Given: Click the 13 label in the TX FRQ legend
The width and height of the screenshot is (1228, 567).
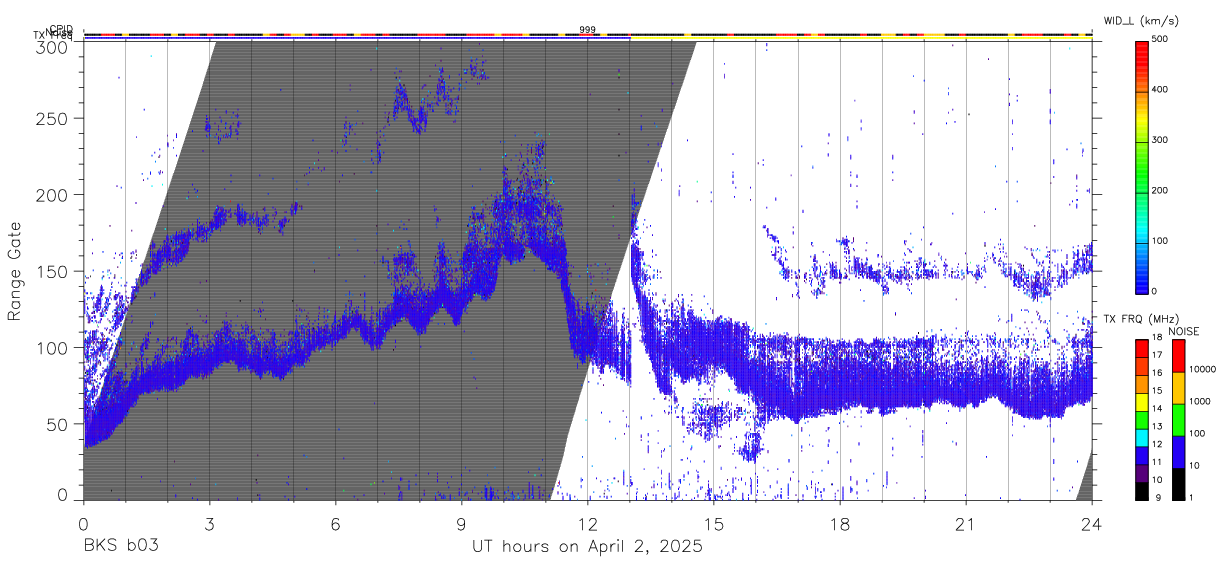Looking at the screenshot, I should [1157, 427].
